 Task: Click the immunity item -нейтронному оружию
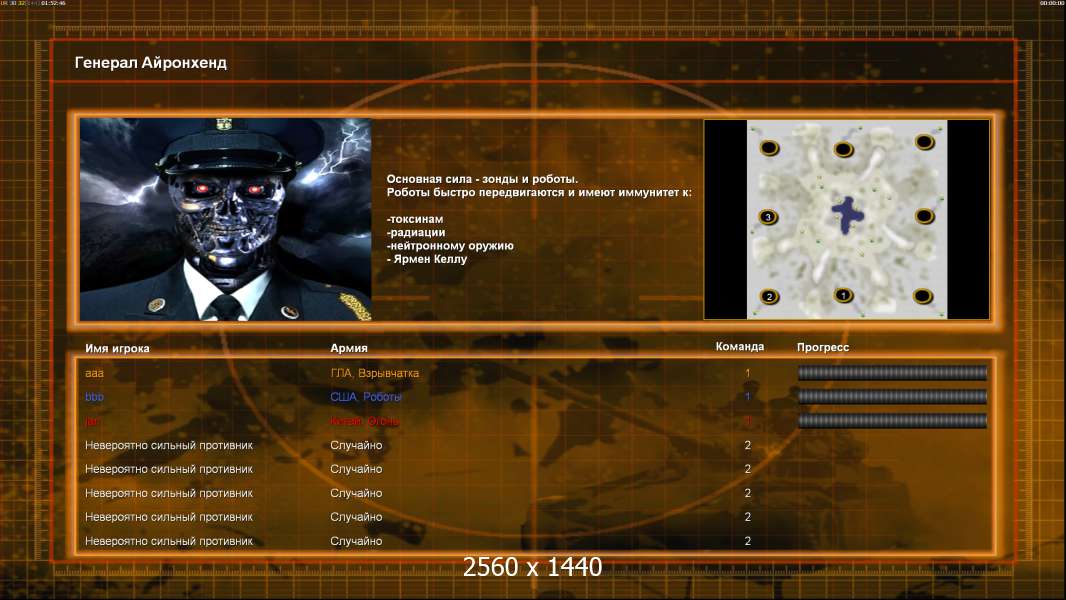coord(450,246)
